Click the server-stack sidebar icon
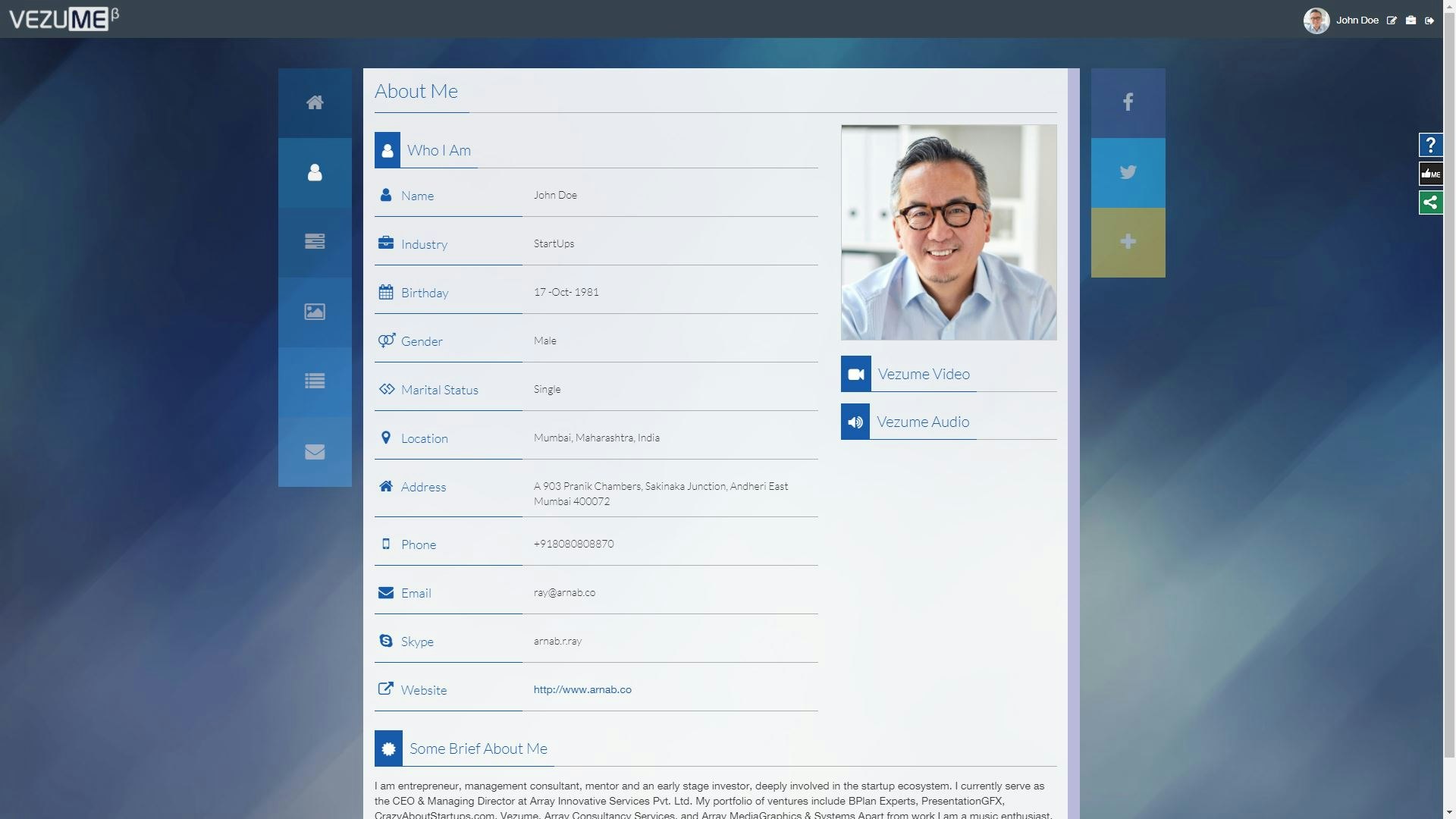The width and height of the screenshot is (1456, 819). pos(315,242)
